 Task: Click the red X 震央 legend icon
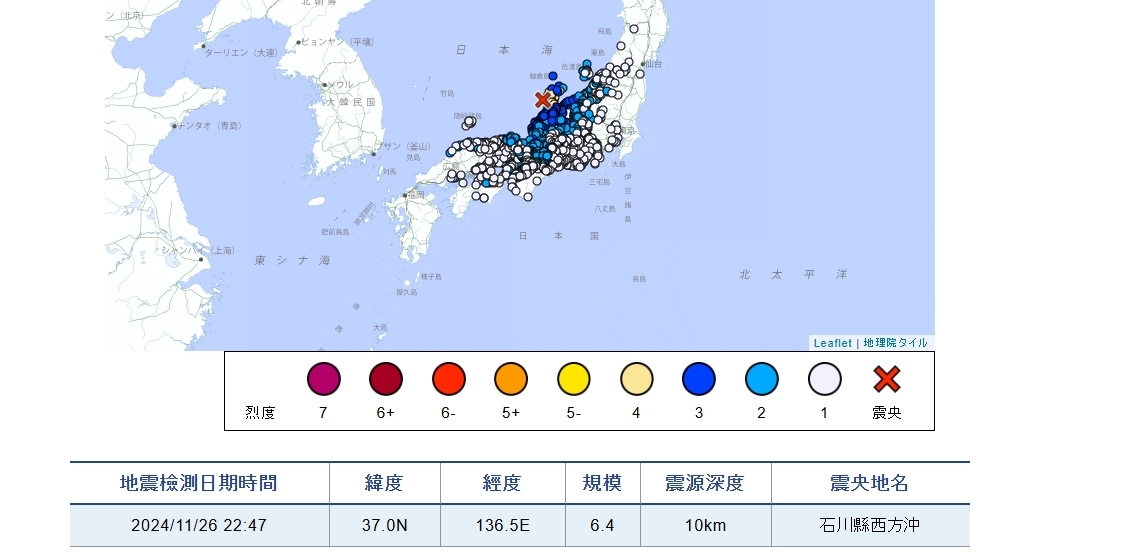tap(887, 379)
